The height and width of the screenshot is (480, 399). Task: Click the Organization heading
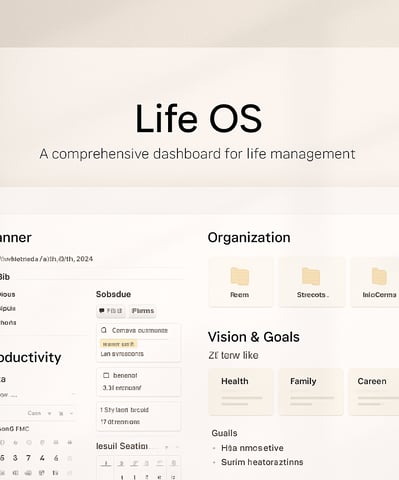tap(249, 238)
